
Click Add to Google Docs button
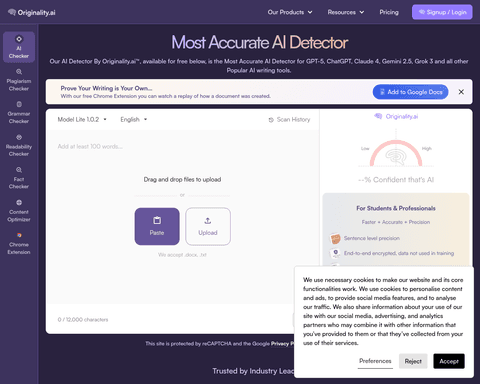coord(410,92)
